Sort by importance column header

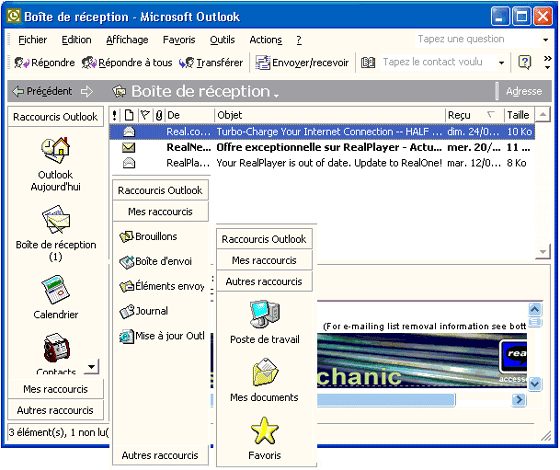tap(114, 115)
